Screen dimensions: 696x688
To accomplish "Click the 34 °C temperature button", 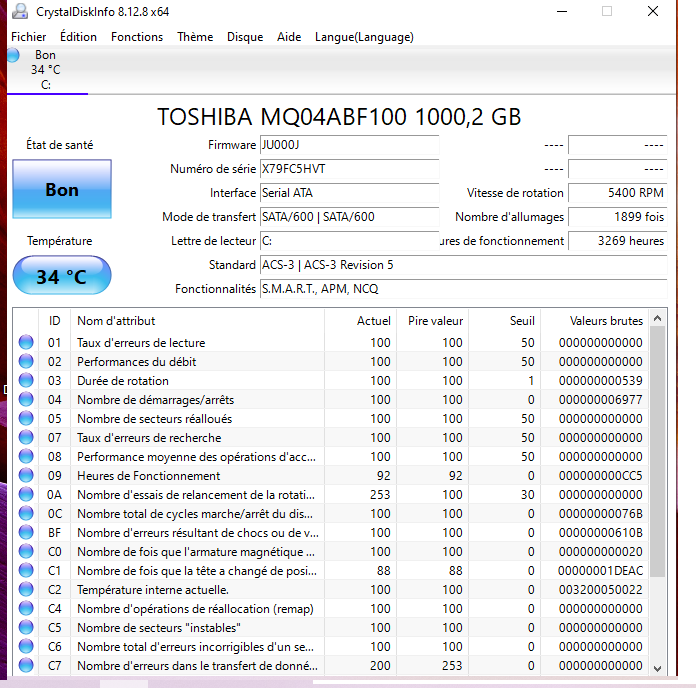I will pyautogui.click(x=62, y=275).
